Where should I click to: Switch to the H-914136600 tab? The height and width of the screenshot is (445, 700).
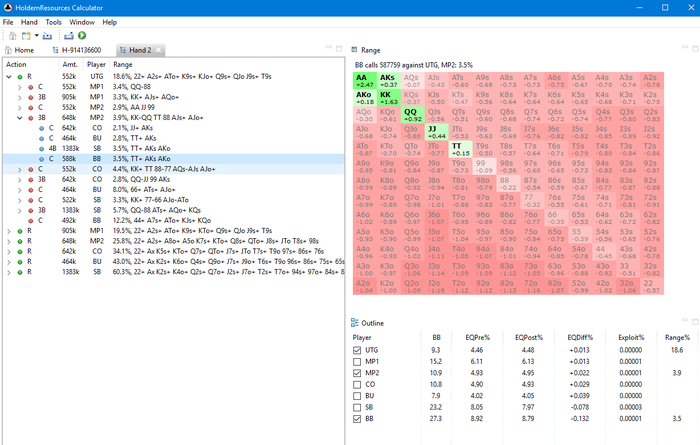tap(77, 50)
